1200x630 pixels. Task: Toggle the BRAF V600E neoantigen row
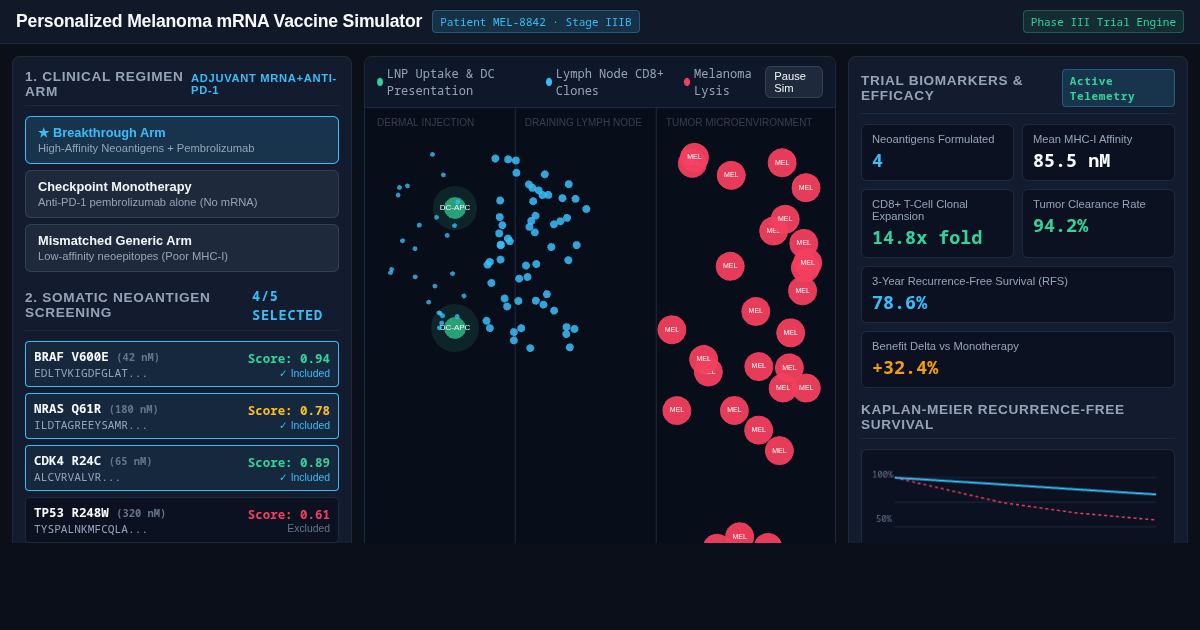(182, 364)
